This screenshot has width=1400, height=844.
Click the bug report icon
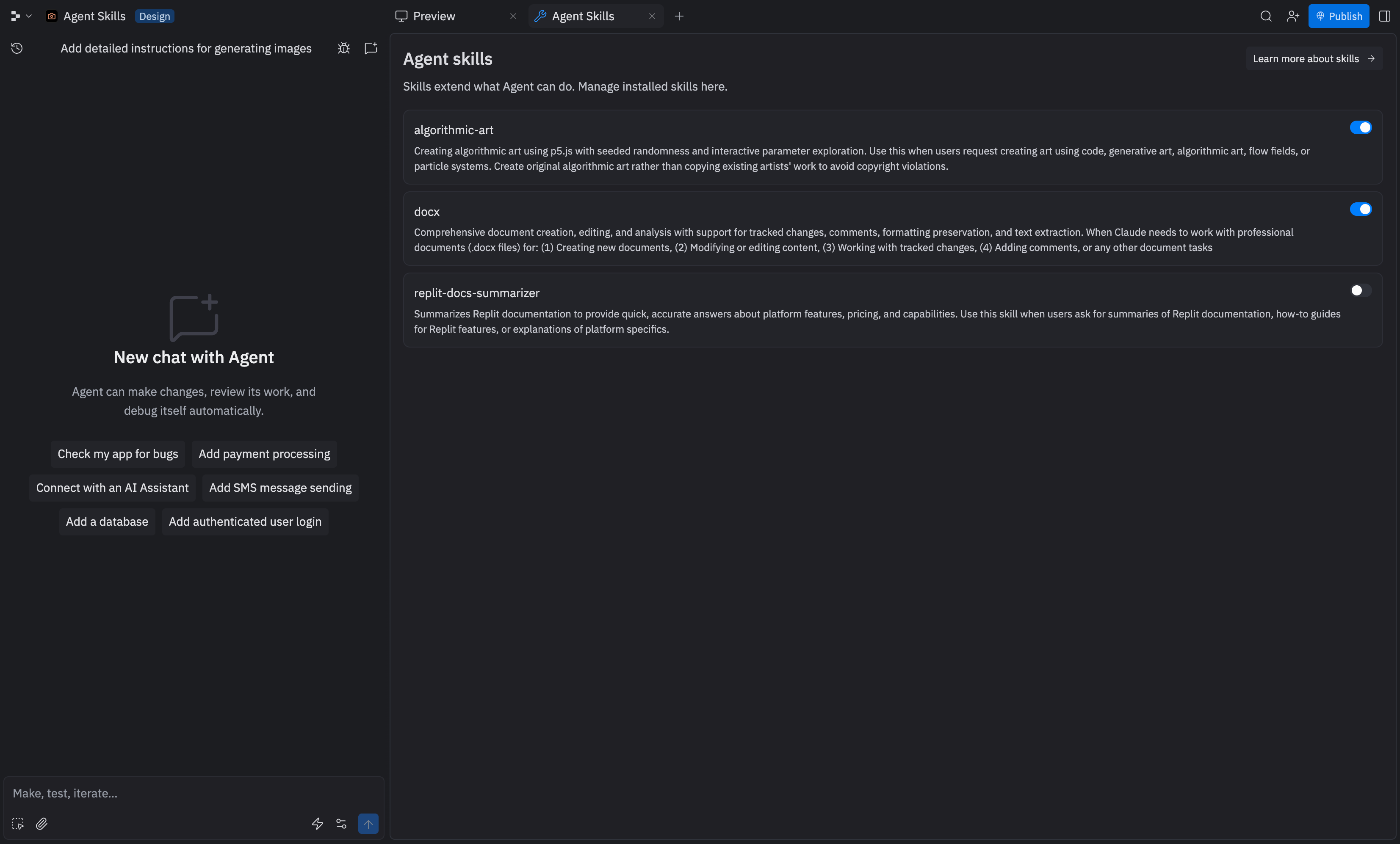(x=343, y=48)
